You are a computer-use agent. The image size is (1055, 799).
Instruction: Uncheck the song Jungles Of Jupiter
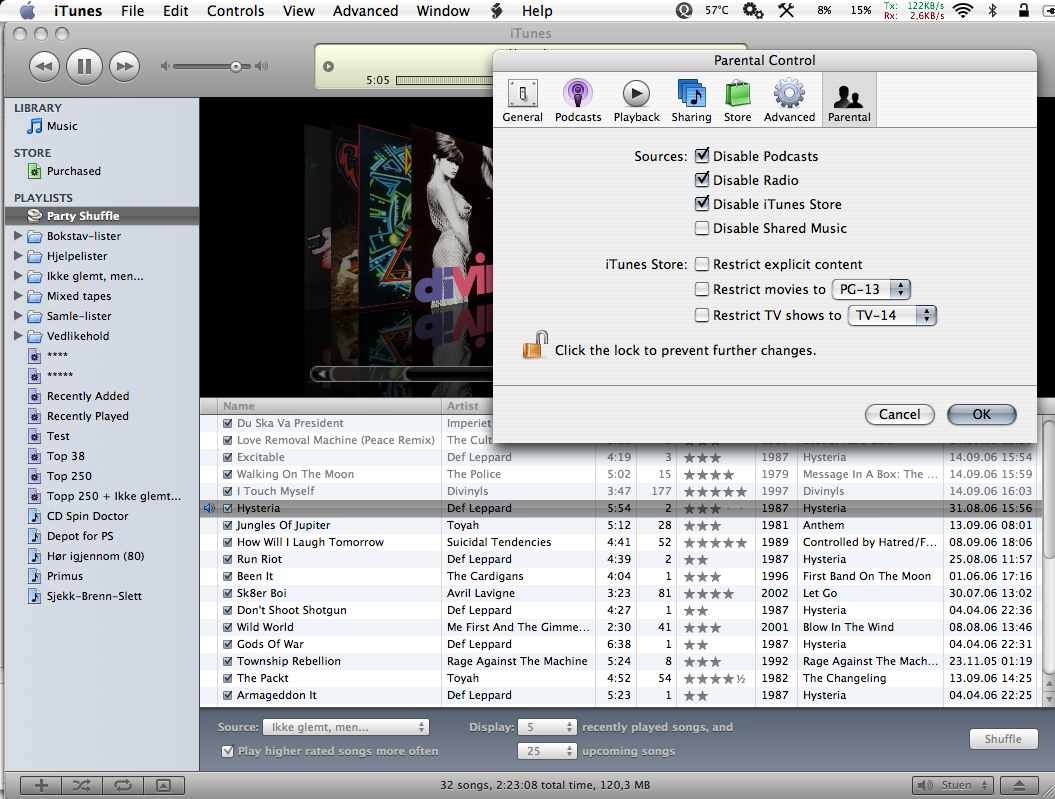coord(227,525)
